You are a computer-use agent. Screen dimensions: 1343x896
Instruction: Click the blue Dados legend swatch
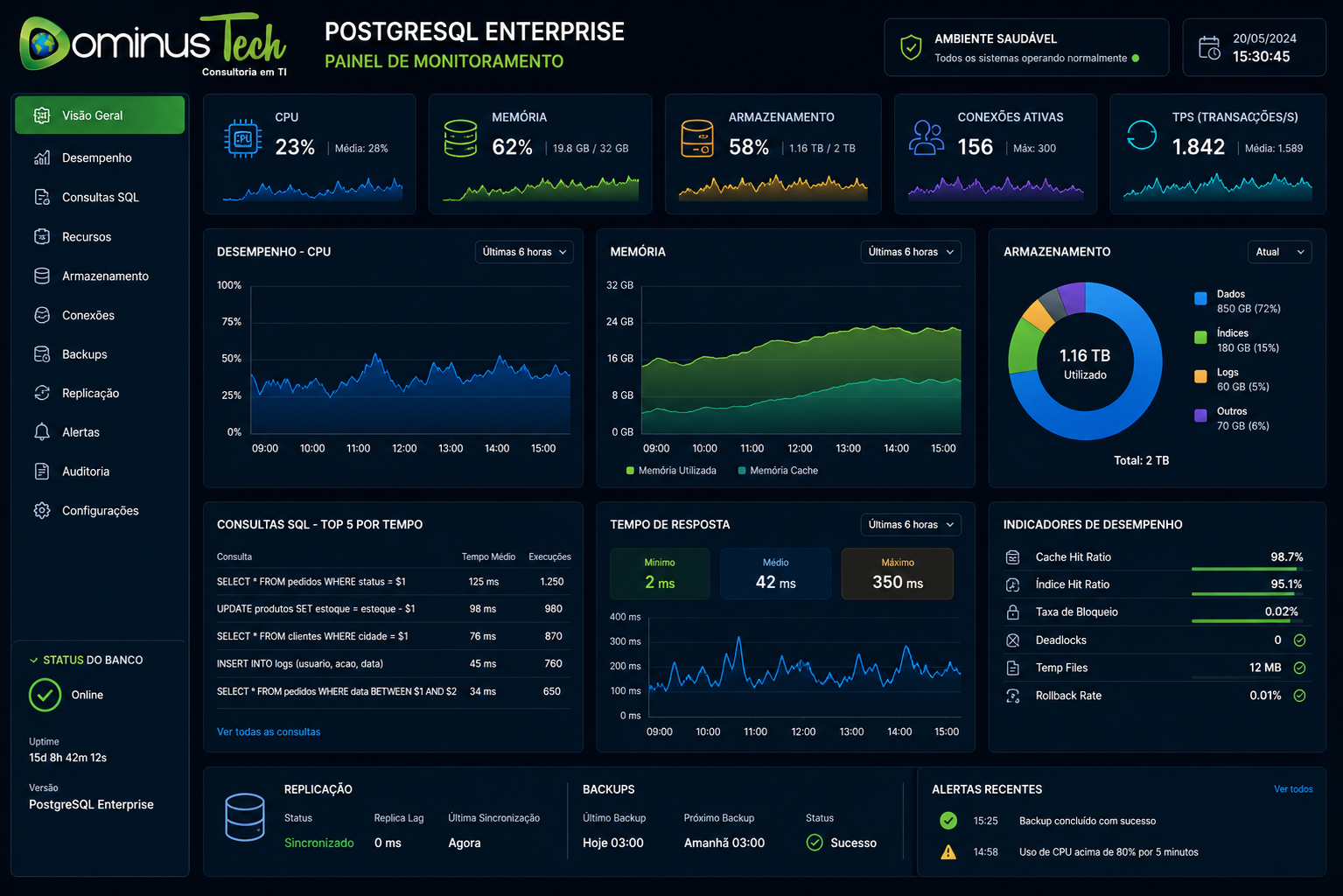tap(1200, 299)
